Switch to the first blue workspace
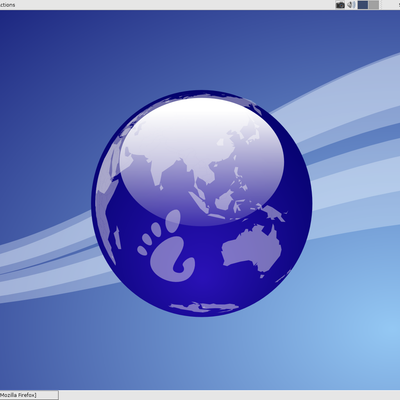400x400 pixels. [363, 5]
